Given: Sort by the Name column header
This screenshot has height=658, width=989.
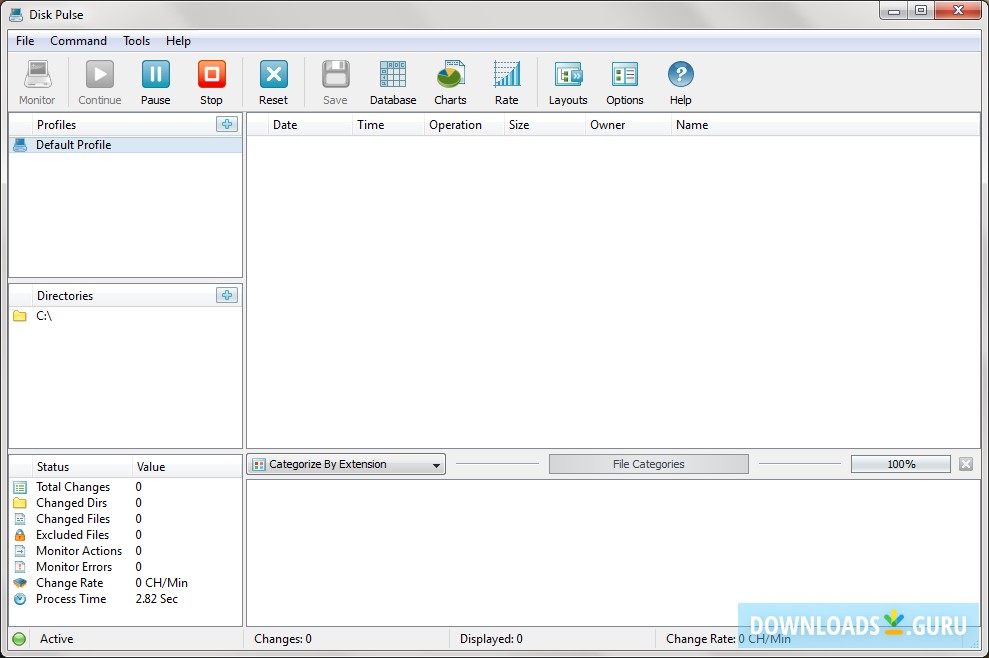Looking at the screenshot, I should [825, 125].
